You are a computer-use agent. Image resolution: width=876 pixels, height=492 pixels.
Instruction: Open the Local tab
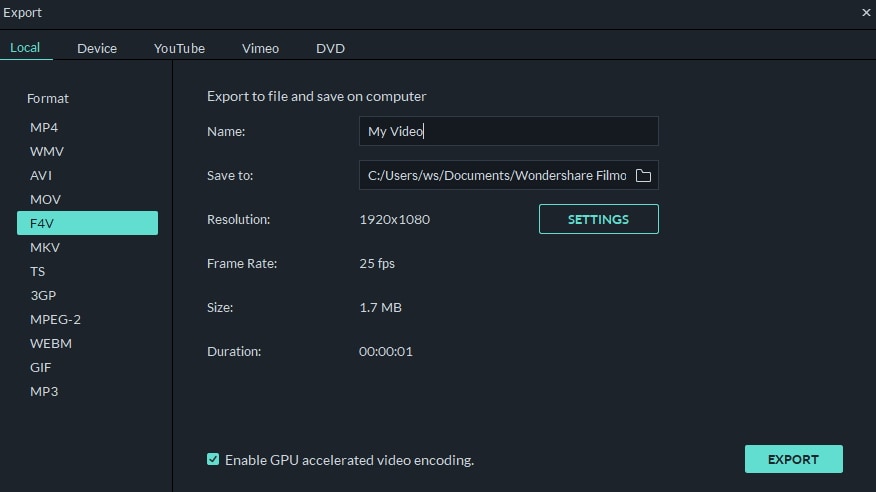[25, 48]
